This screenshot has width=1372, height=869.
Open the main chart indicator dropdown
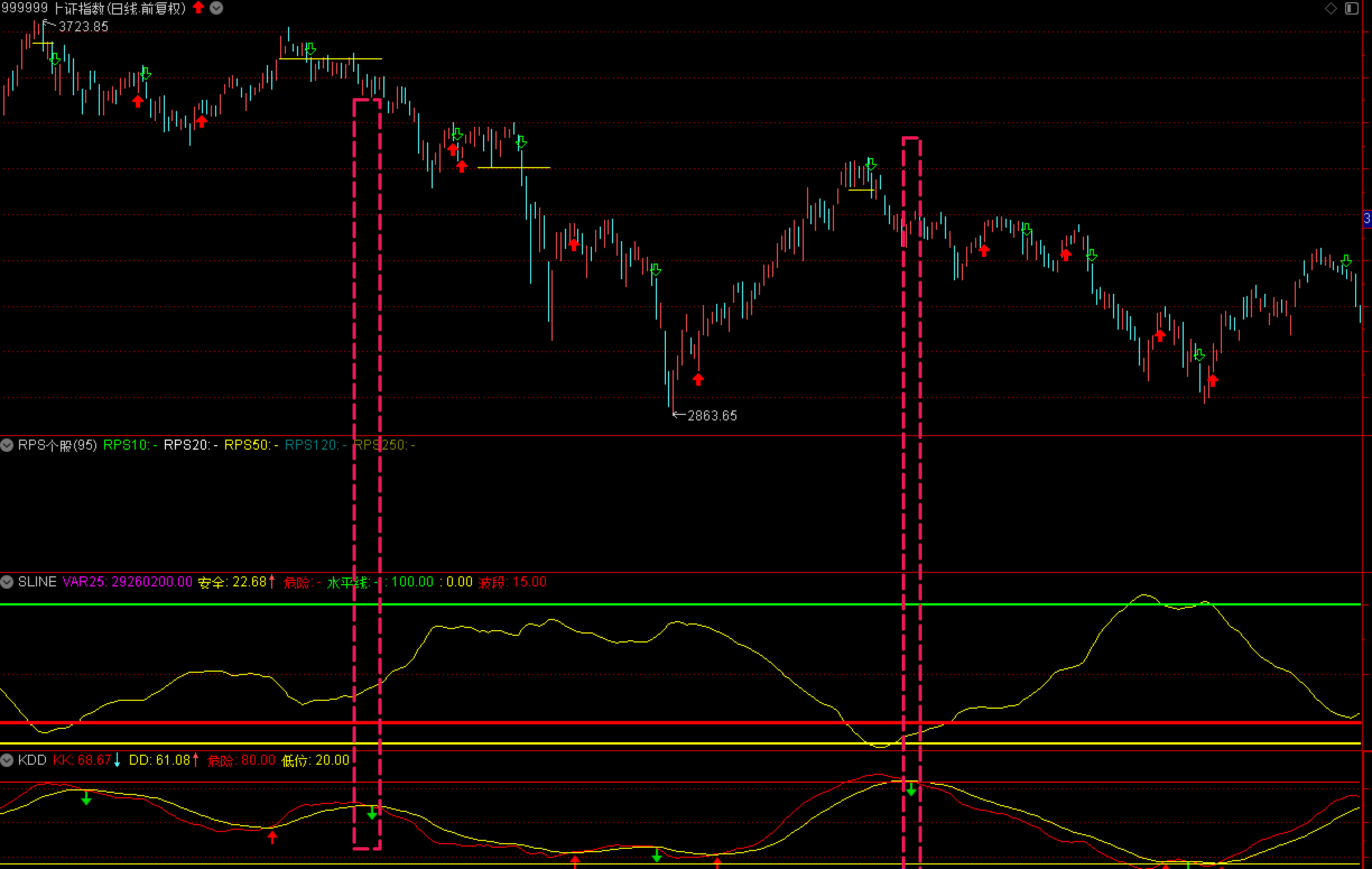coord(216,8)
